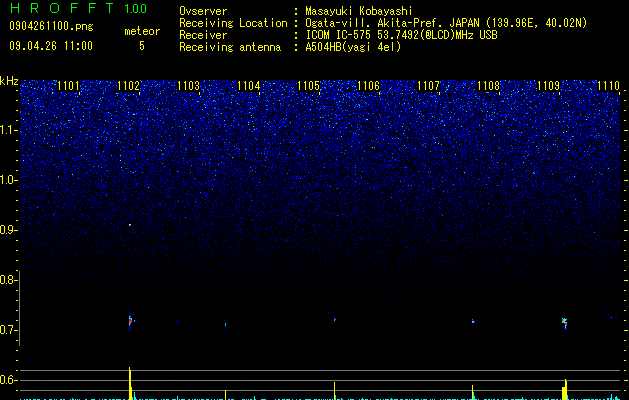Click the HROFFT title text

click(62, 8)
